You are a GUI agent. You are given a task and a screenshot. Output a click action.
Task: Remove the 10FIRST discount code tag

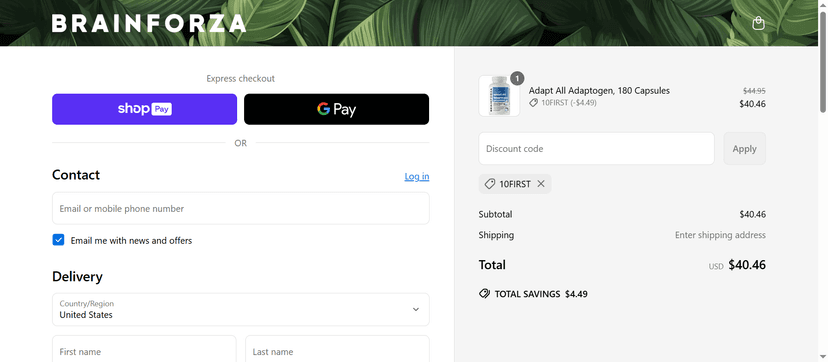(541, 184)
